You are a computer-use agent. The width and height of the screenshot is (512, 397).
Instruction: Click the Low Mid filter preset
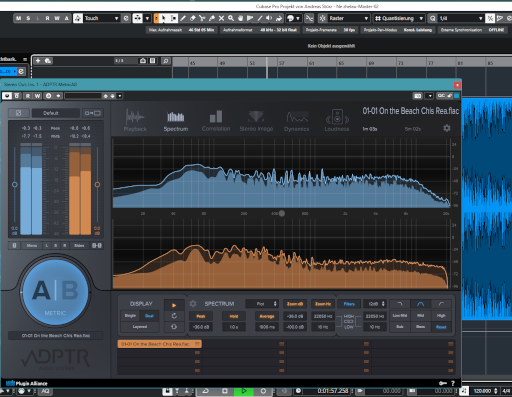click(400, 315)
